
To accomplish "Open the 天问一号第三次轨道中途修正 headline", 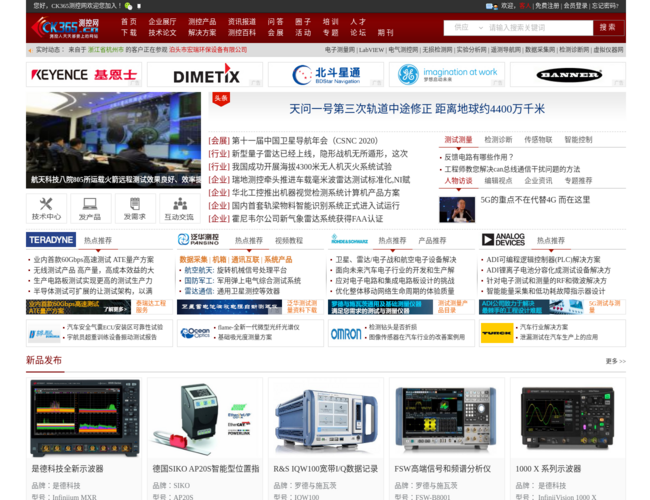I will coord(417,109).
